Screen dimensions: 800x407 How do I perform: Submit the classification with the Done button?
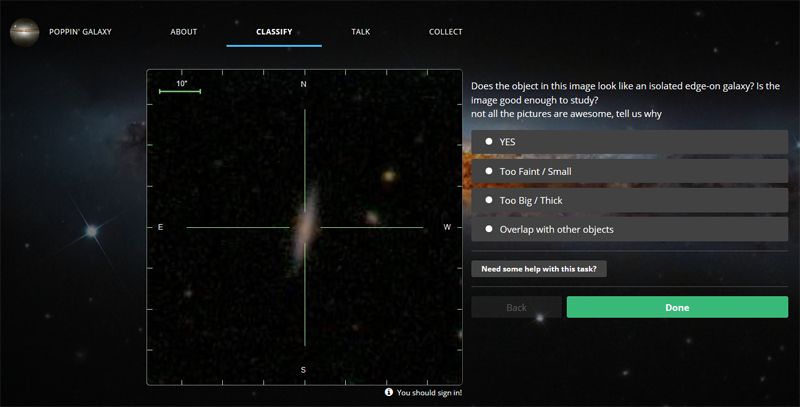tap(677, 307)
